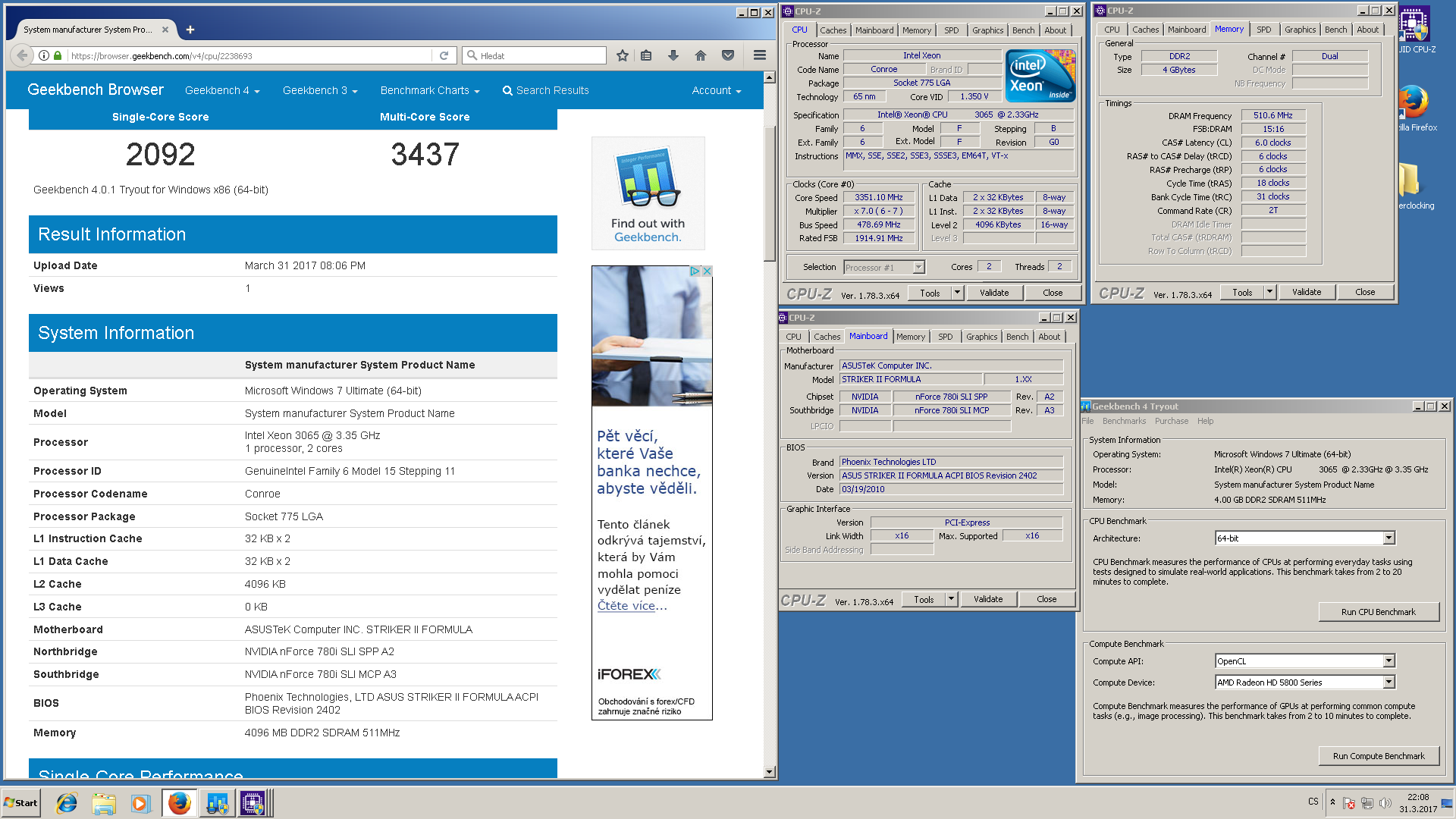Viewport: 1456px width, 819px height.
Task: Click the CS language indicator in tray
Action: tap(1313, 802)
